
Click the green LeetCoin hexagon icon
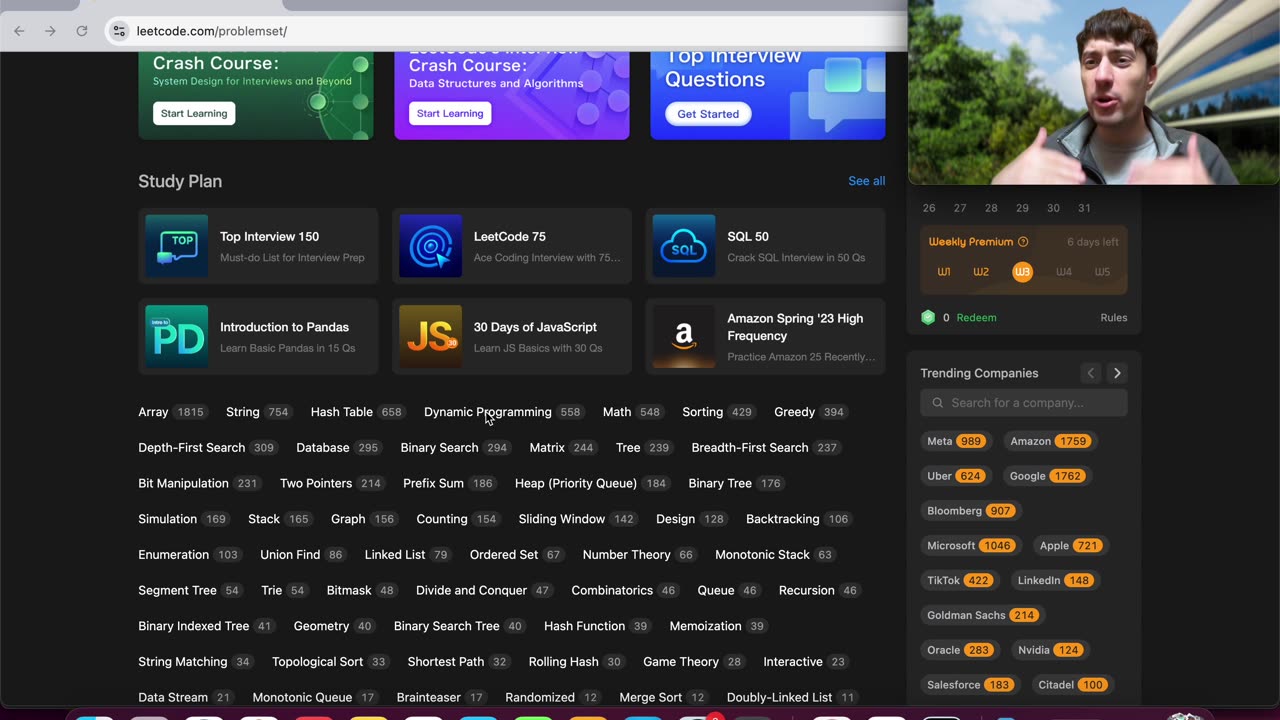pyautogui.click(x=928, y=317)
